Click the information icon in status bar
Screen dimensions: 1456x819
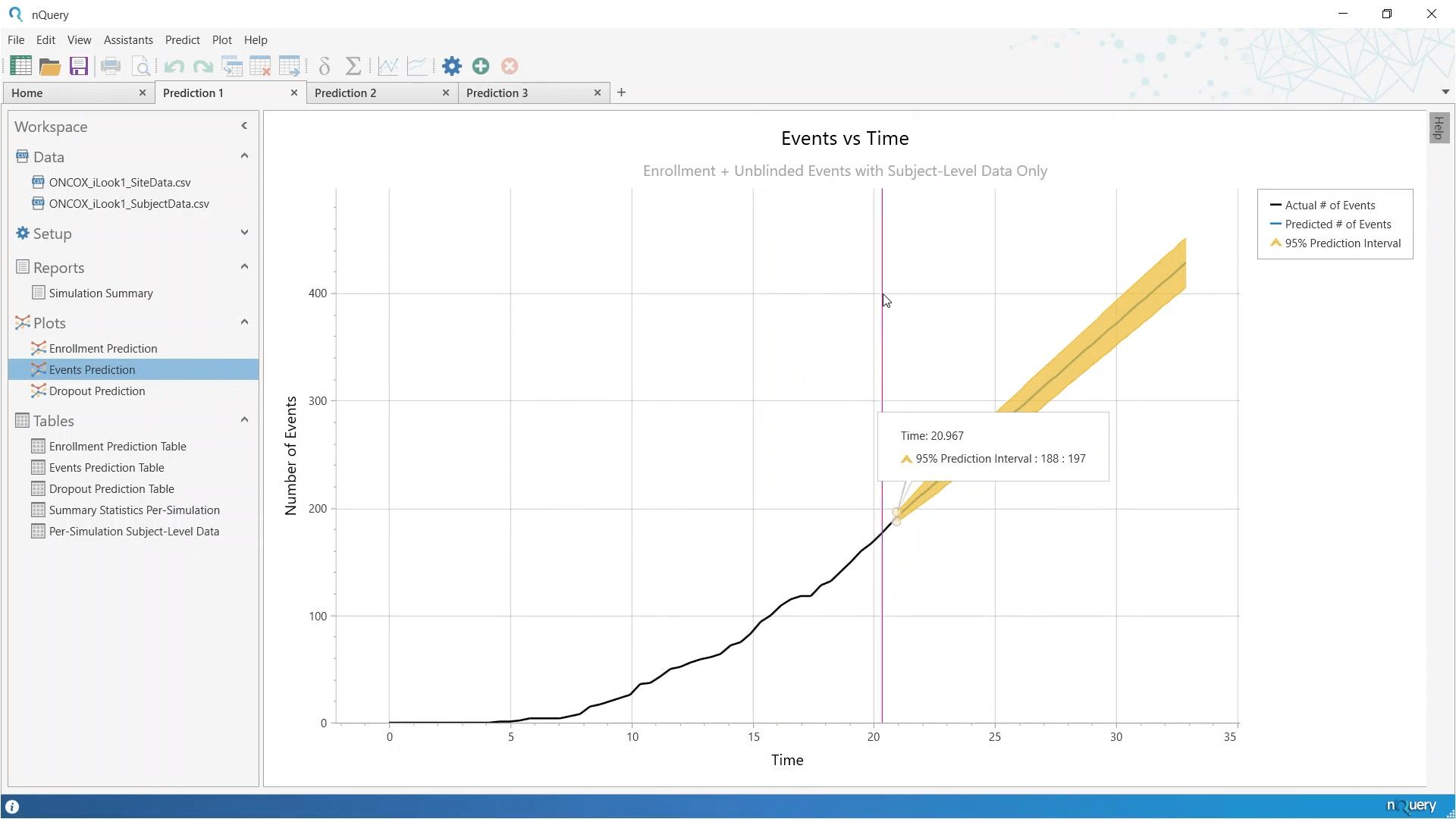[x=12, y=807]
